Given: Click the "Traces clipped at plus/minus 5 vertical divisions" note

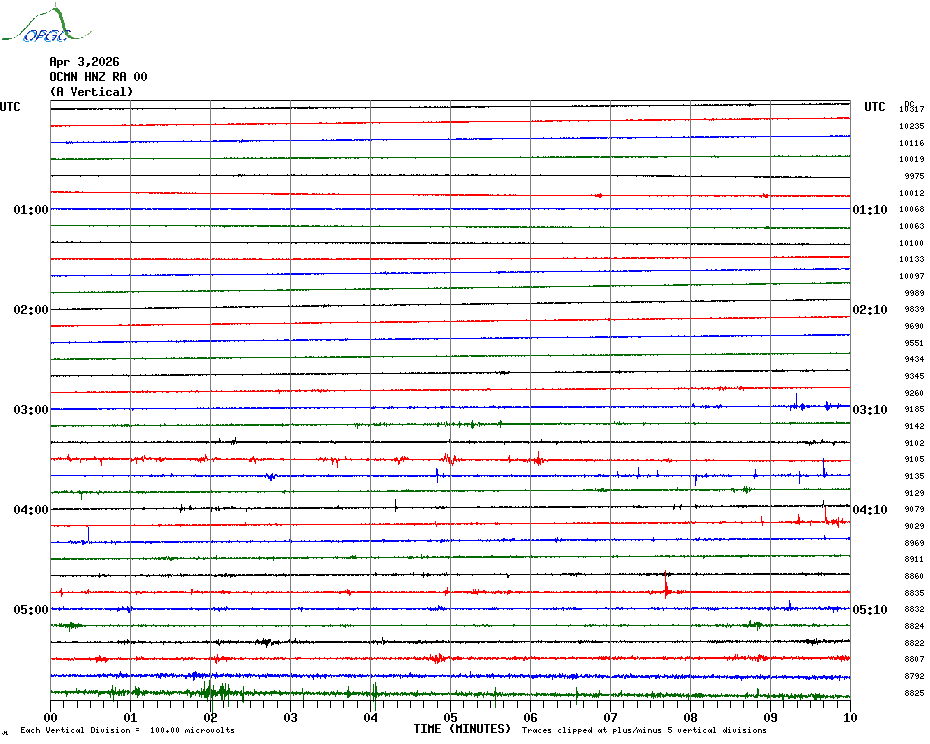Looking at the screenshot, I should [x=644, y=730].
